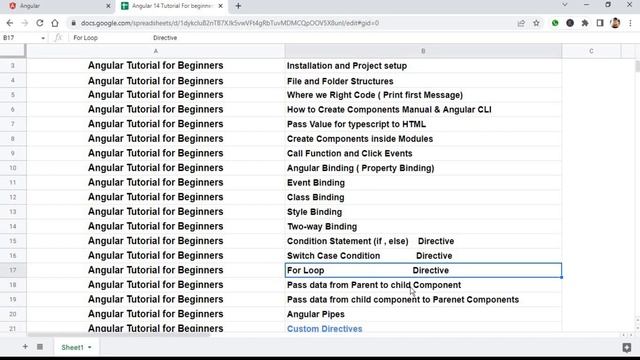Select cell "Pass Value for typescript to HTML"
The width and height of the screenshot is (640, 360).
423,124
